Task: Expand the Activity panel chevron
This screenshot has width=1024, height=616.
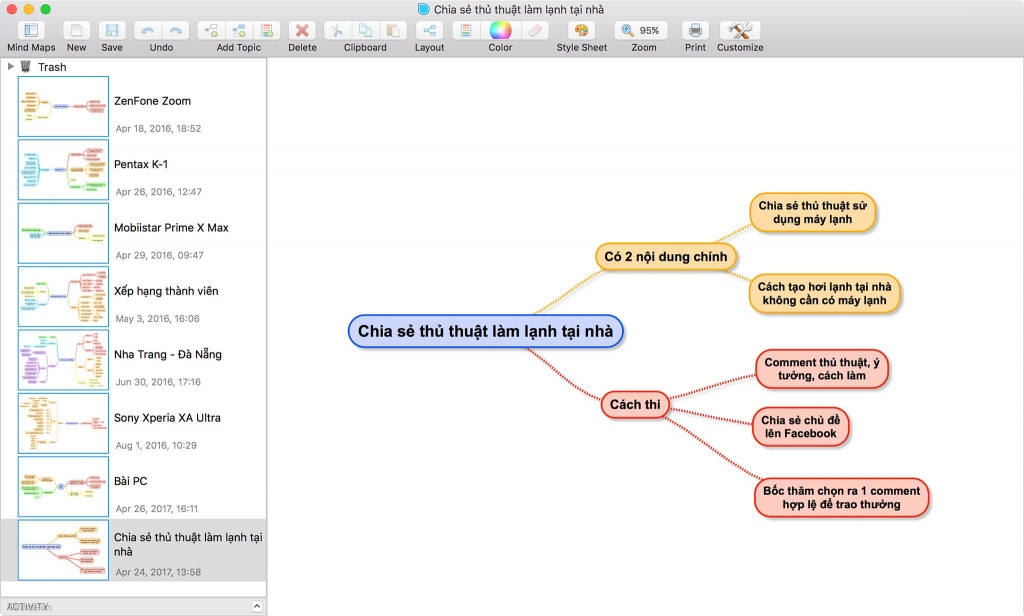Action: coord(257,607)
